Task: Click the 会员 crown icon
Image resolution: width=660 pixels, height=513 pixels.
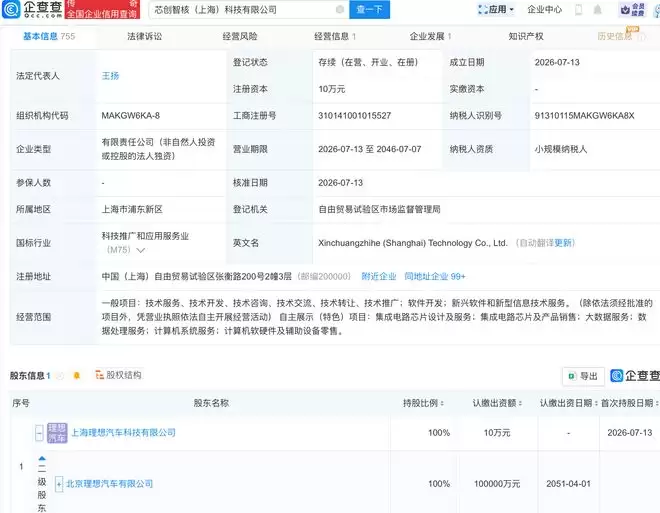Action: pyautogui.click(x=633, y=9)
